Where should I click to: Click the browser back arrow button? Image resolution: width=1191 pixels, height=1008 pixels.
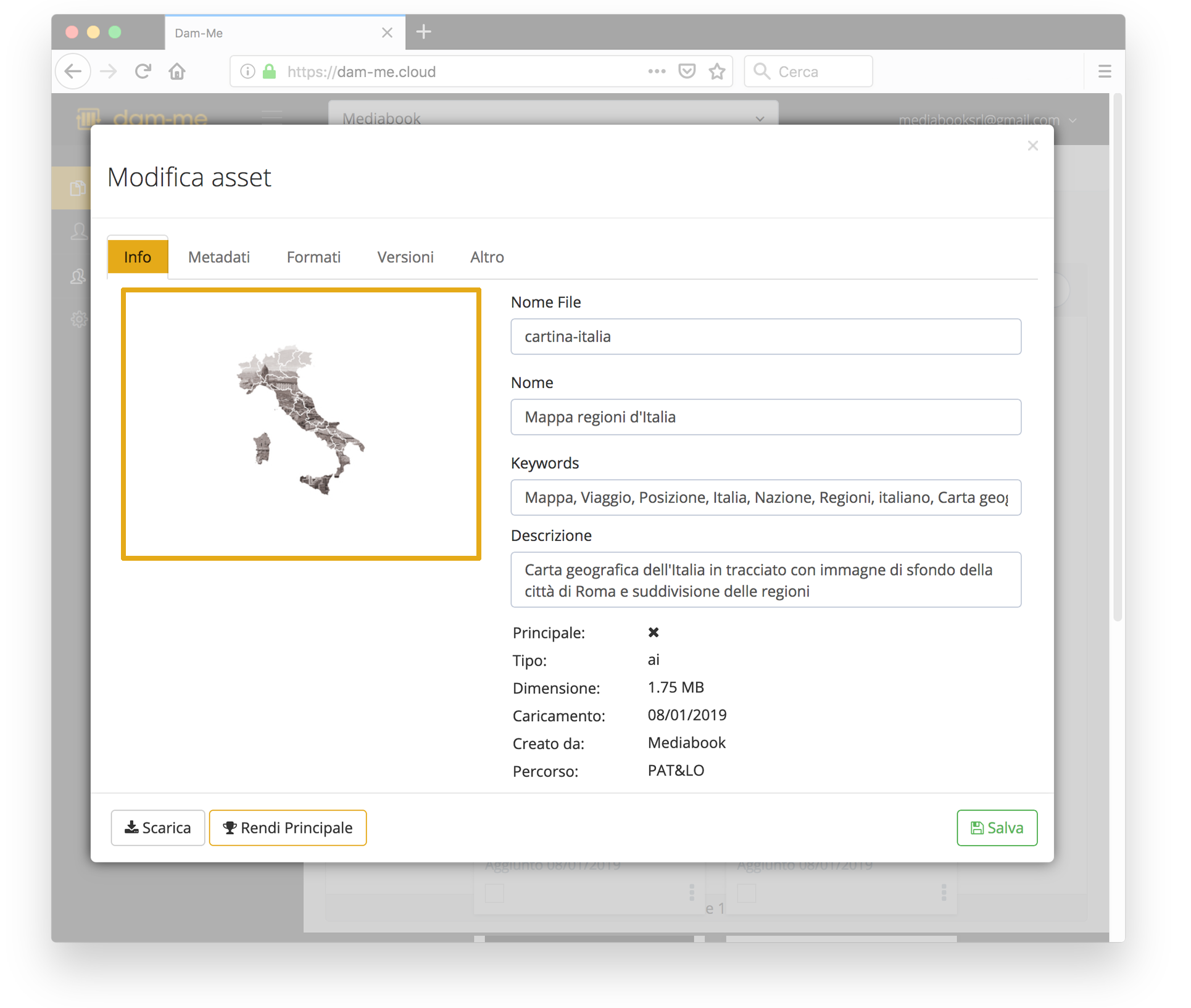(73, 72)
